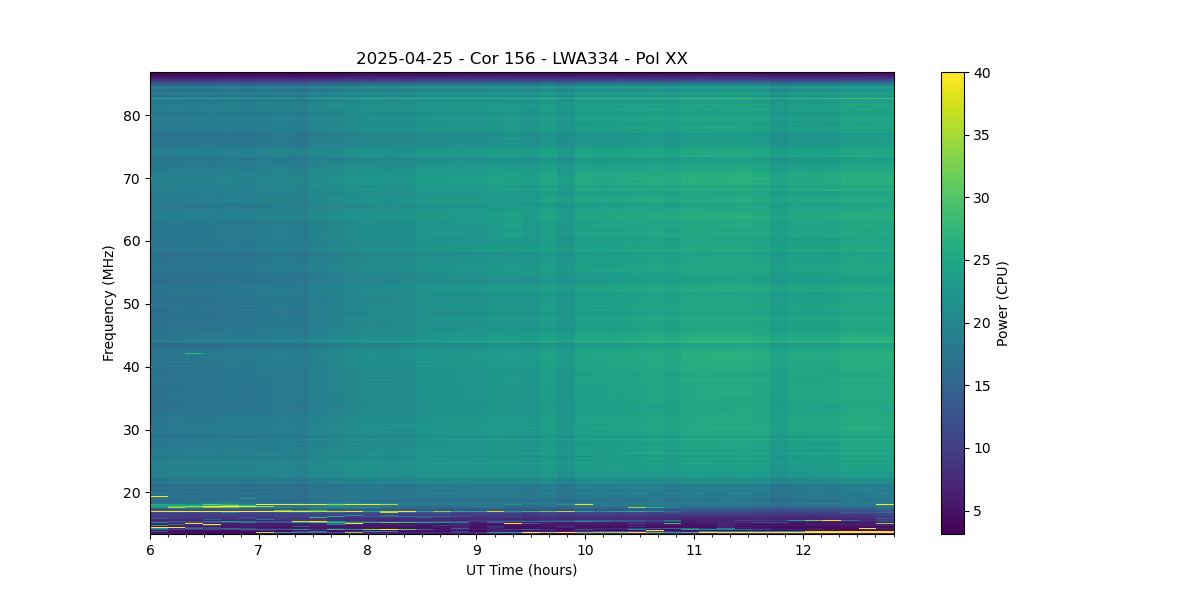Select the 11 tick on the UT Time axis
Screen dimensions: 1200x600
[x=693, y=550]
